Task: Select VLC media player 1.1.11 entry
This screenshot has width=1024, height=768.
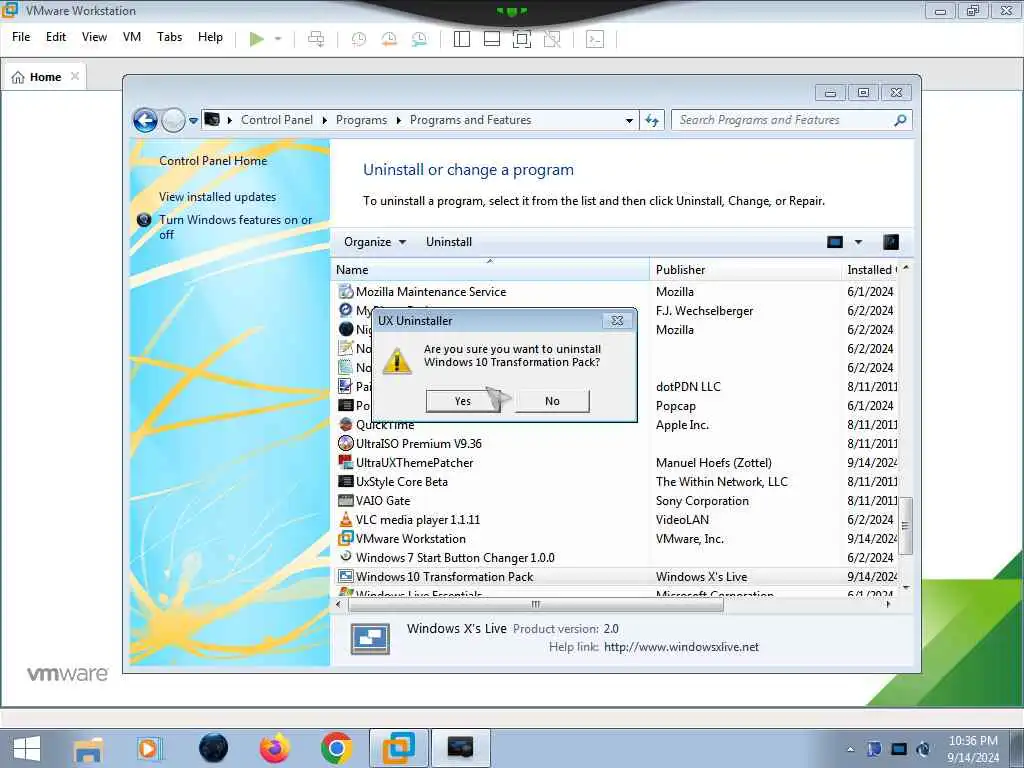Action: tap(417, 520)
